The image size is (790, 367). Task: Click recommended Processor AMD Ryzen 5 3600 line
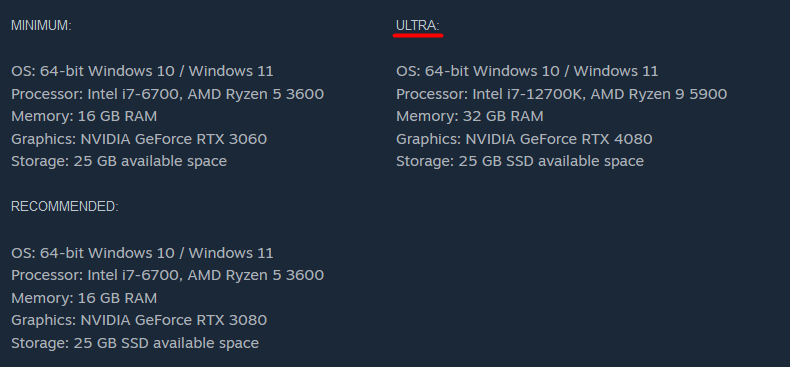tap(167, 275)
